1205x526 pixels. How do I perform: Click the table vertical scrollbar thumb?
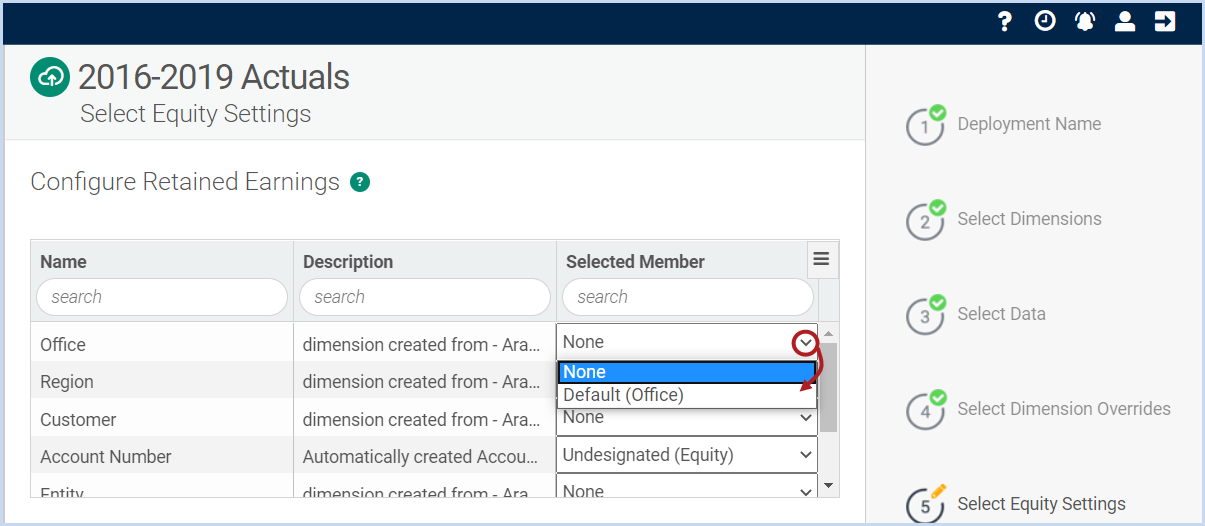pyautogui.click(x=828, y=386)
